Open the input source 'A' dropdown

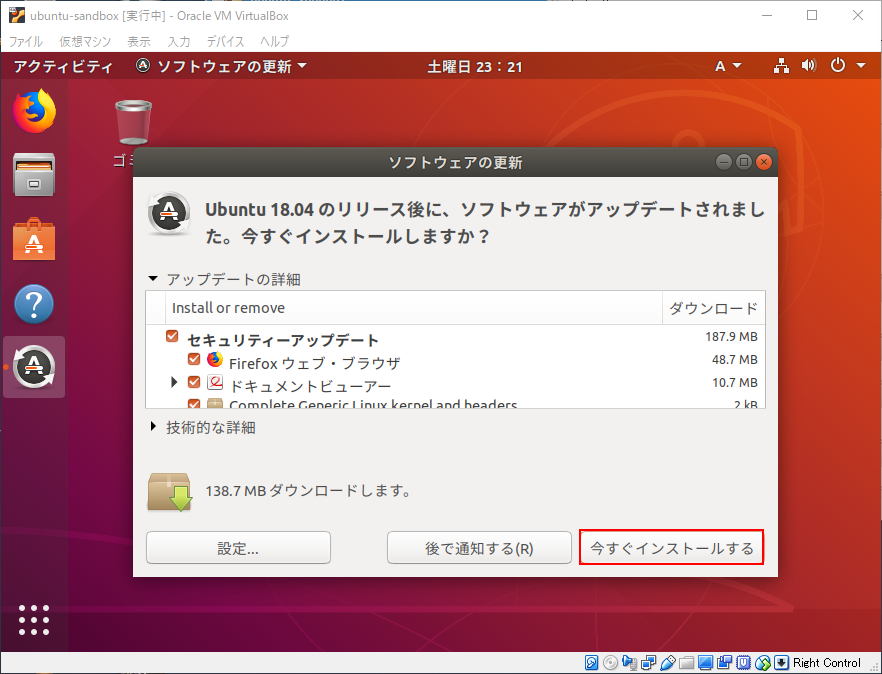point(728,66)
